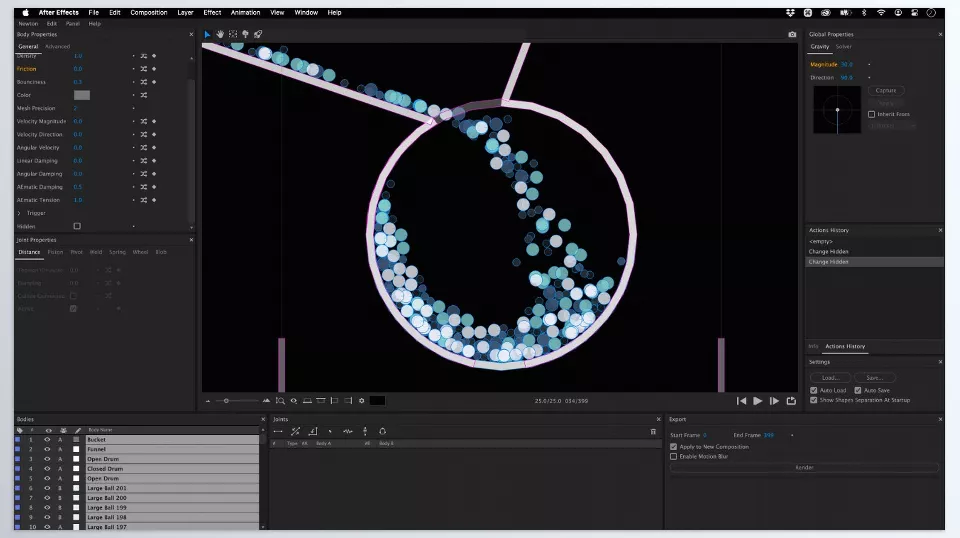Enable Motion Blur checkbox
The height and width of the screenshot is (538, 960).
673,457
